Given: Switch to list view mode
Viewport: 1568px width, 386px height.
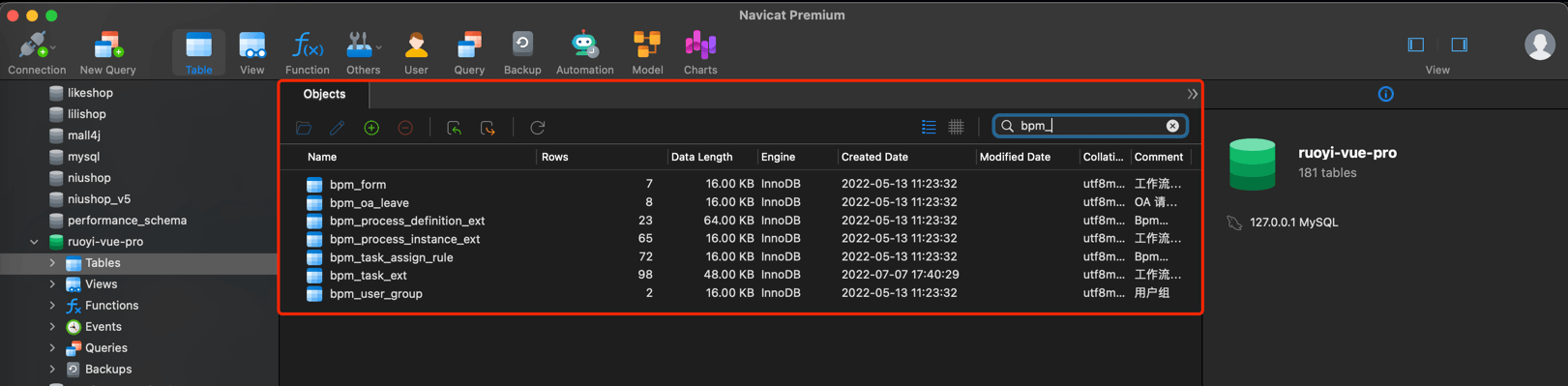Looking at the screenshot, I should [x=929, y=127].
